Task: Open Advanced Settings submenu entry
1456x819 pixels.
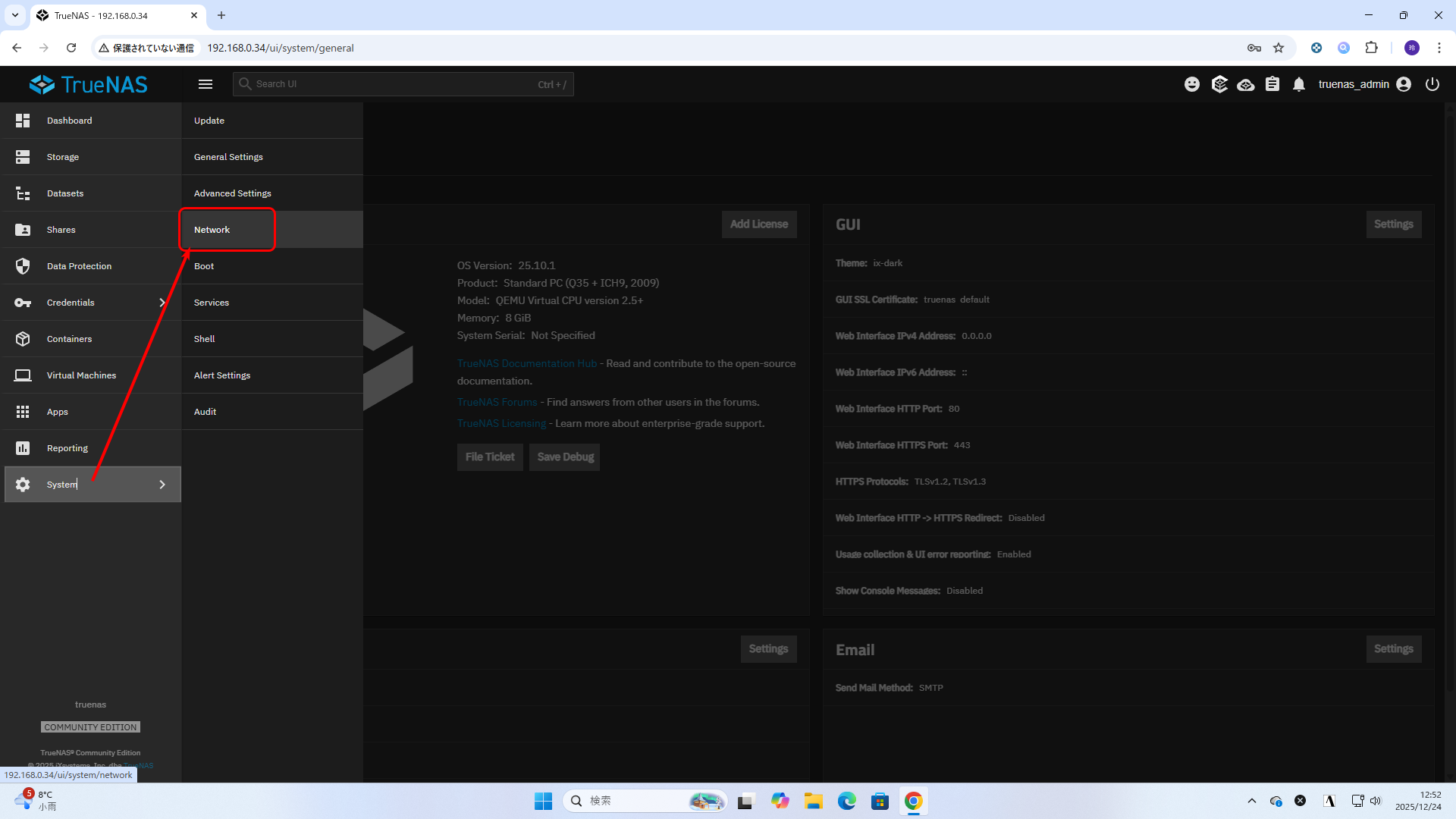Action: coord(232,193)
